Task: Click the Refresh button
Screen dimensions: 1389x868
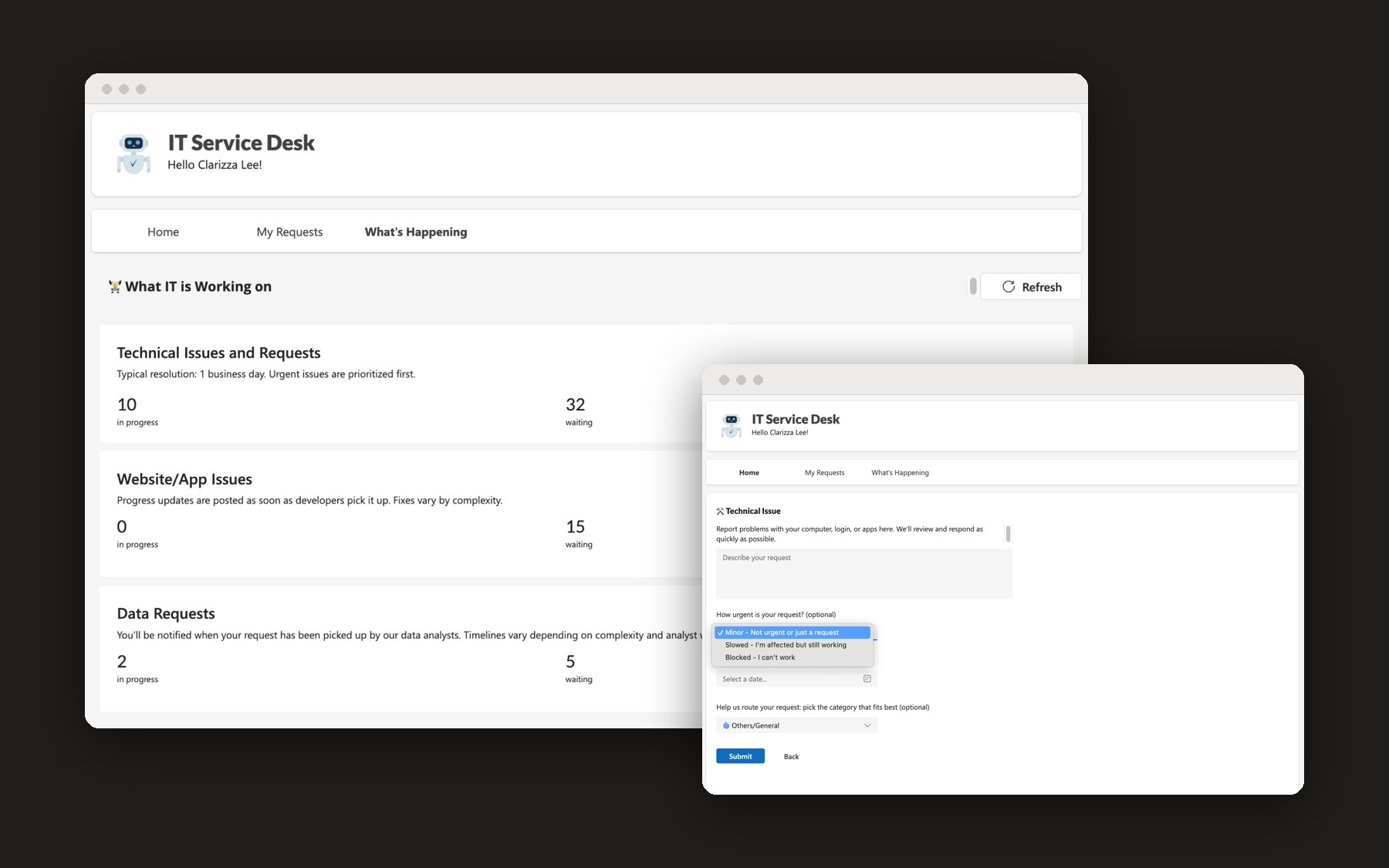Action: (1031, 287)
